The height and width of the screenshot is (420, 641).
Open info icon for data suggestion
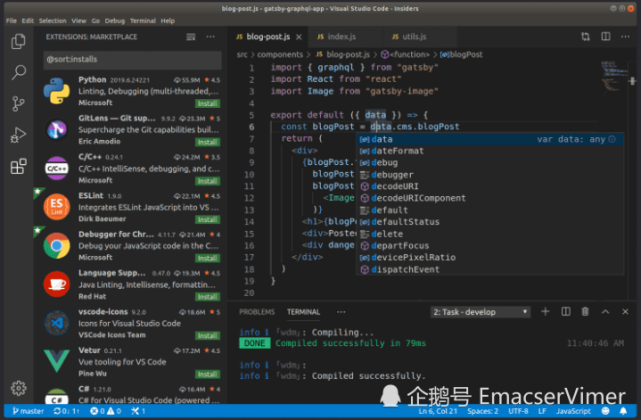612,139
